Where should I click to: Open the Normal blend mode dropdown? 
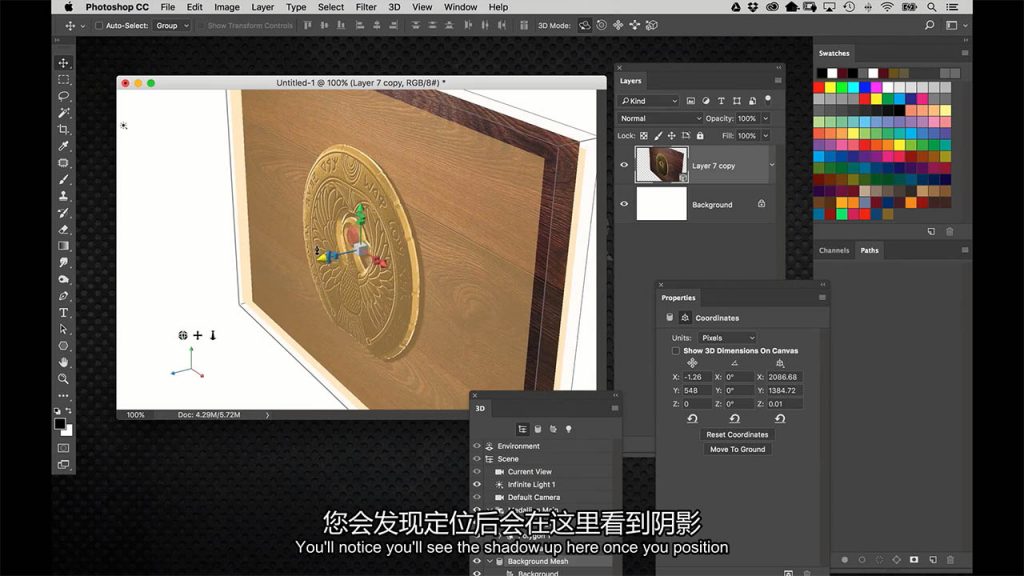[x=660, y=118]
